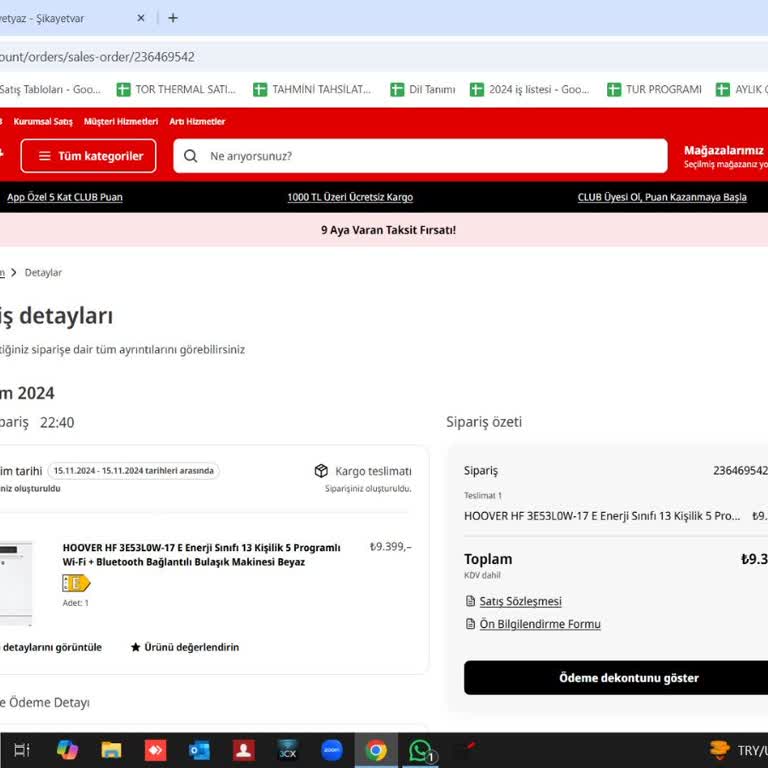Click the Detaylar breadcrumb
The image size is (768, 768).
[43, 272]
